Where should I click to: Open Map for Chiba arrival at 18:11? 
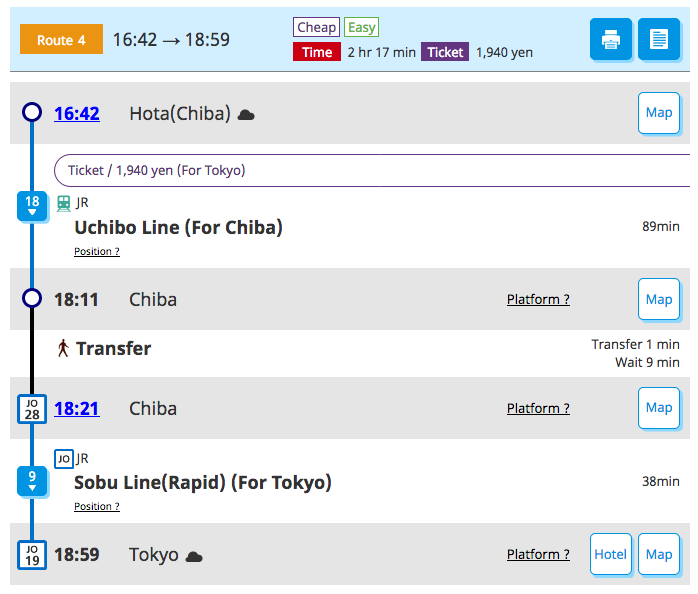click(659, 299)
